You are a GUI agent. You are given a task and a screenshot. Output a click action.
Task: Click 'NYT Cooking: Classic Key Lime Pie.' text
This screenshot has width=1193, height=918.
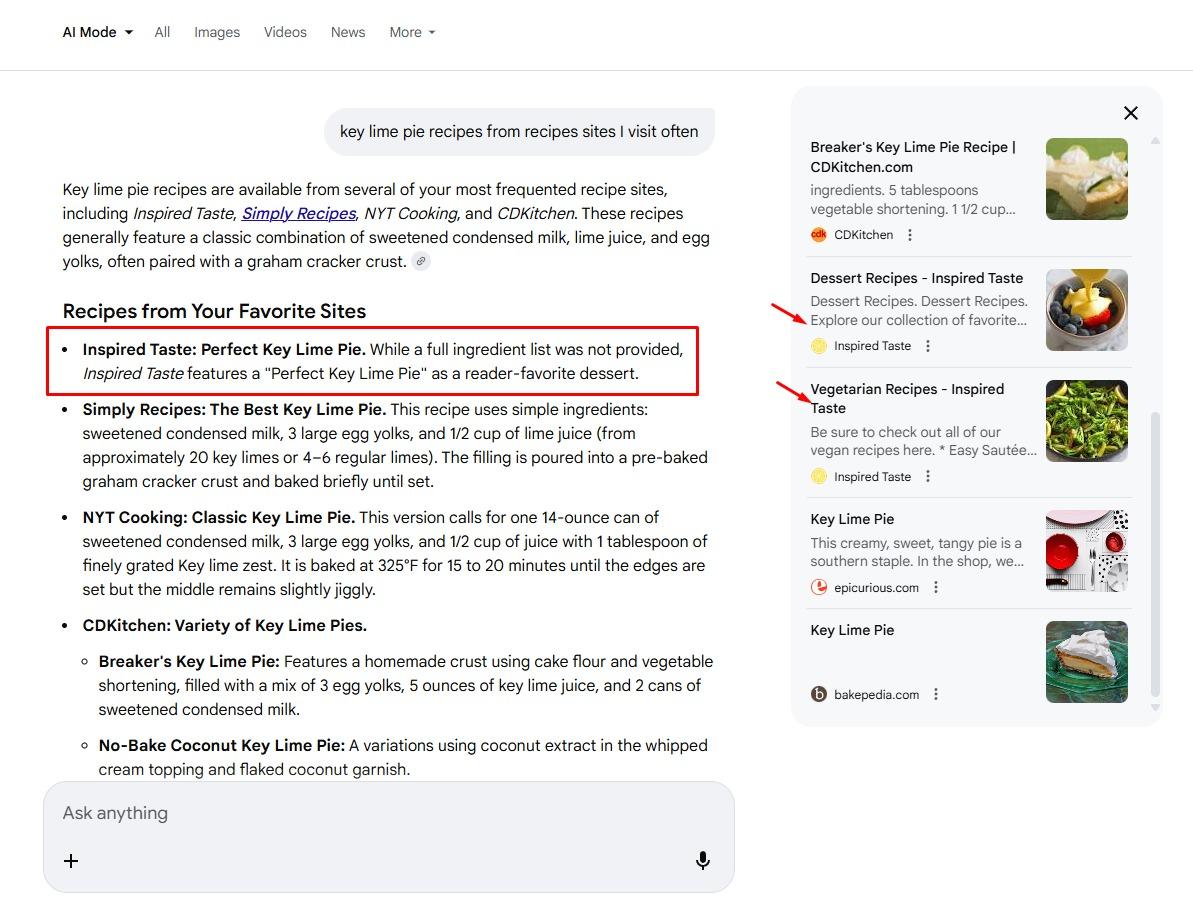[218, 518]
